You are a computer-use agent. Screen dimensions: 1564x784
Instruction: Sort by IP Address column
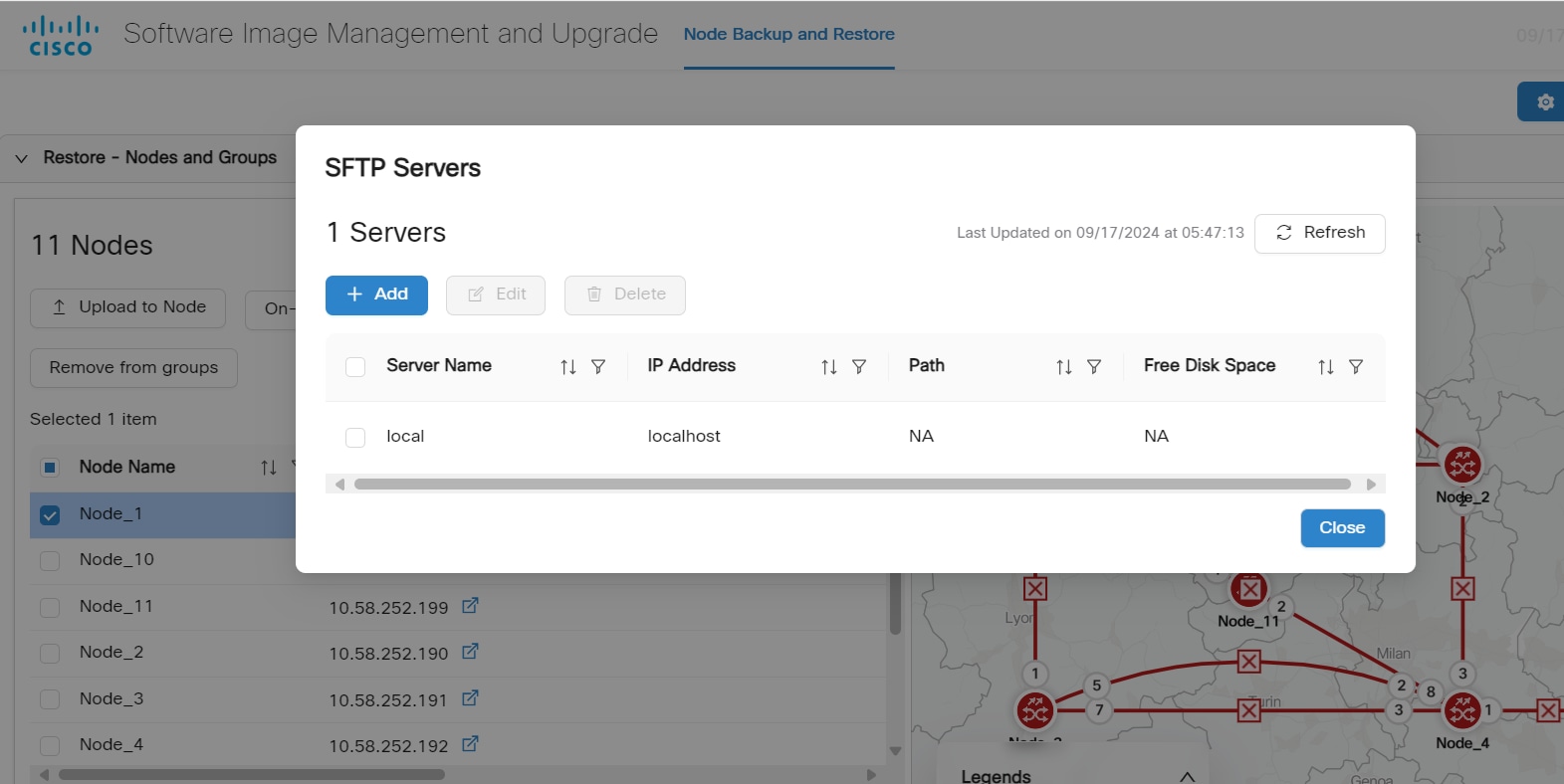pyautogui.click(x=829, y=367)
